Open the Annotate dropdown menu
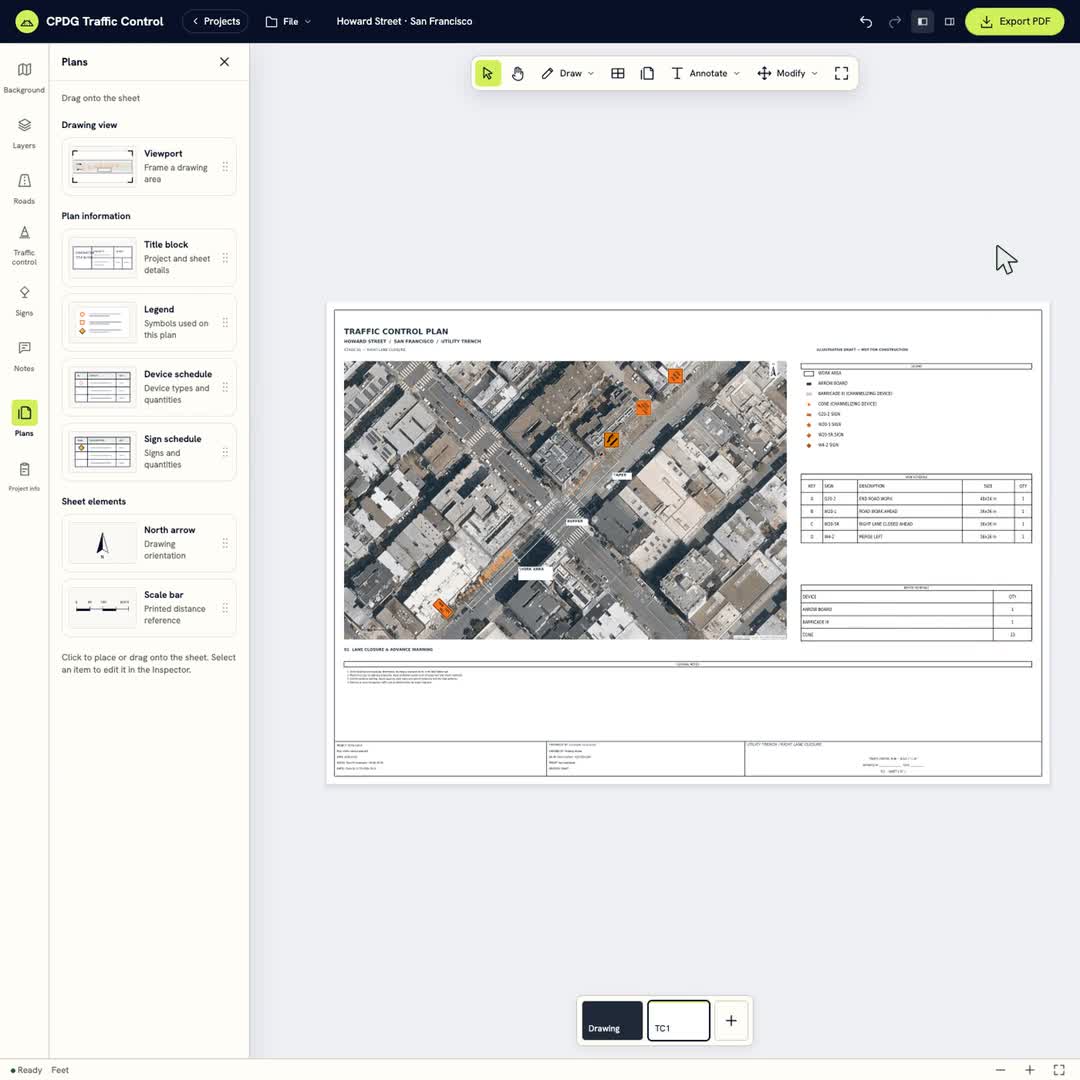Image resolution: width=1080 pixels, height=1080 pixels. pyautogui.click(x=705, y=74)
